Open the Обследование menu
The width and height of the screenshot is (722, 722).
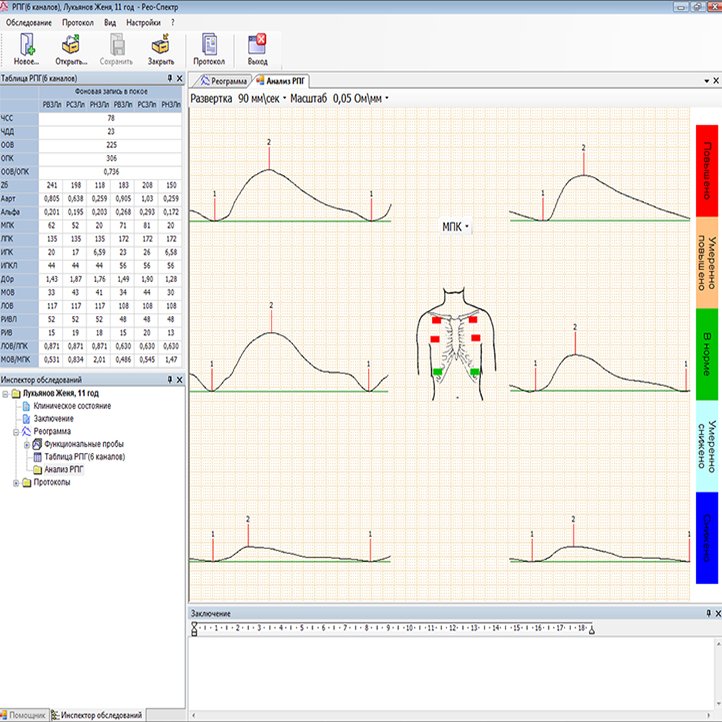pos(29,23)
